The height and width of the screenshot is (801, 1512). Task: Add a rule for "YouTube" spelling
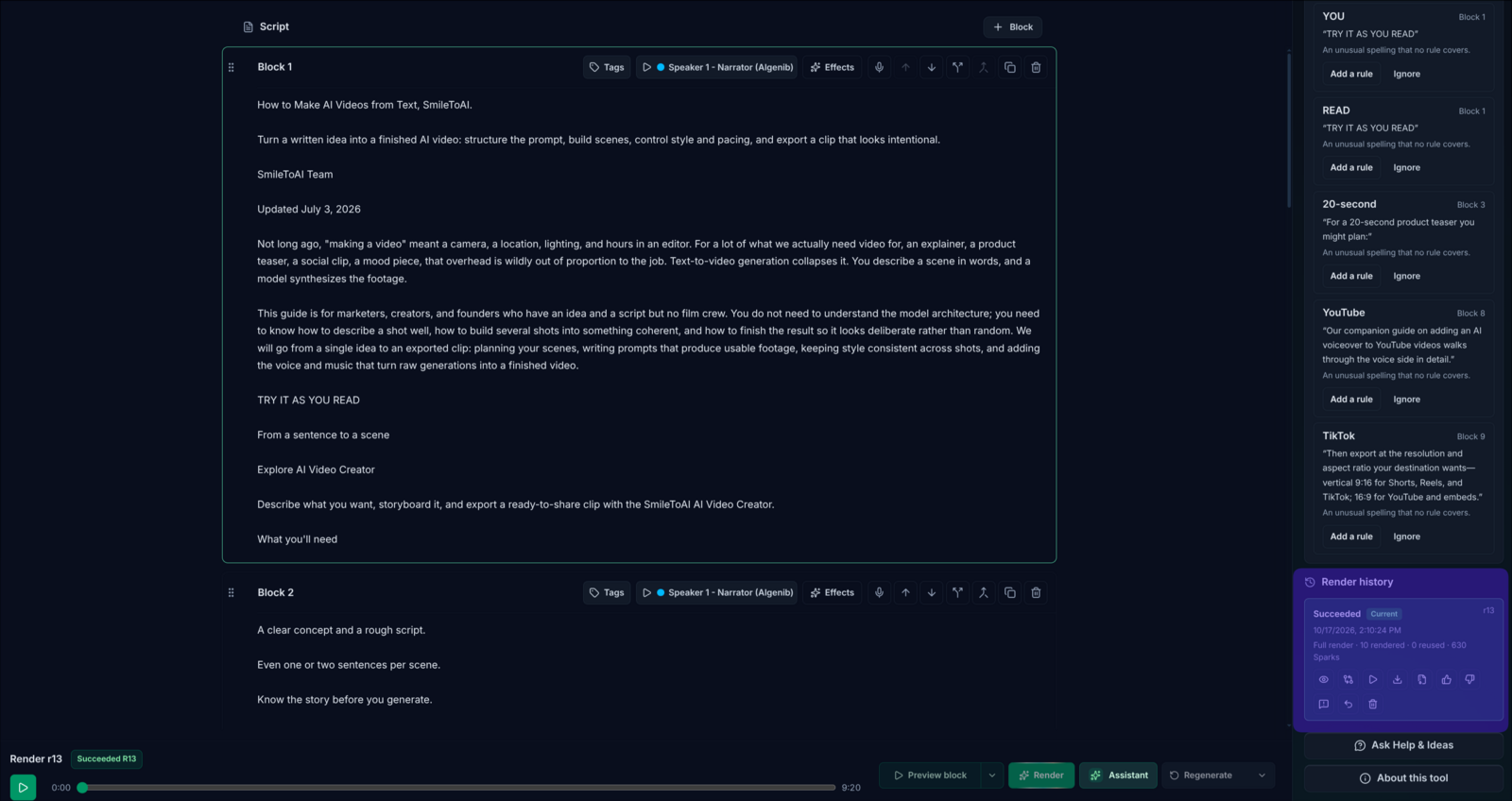coord(1351,400)
